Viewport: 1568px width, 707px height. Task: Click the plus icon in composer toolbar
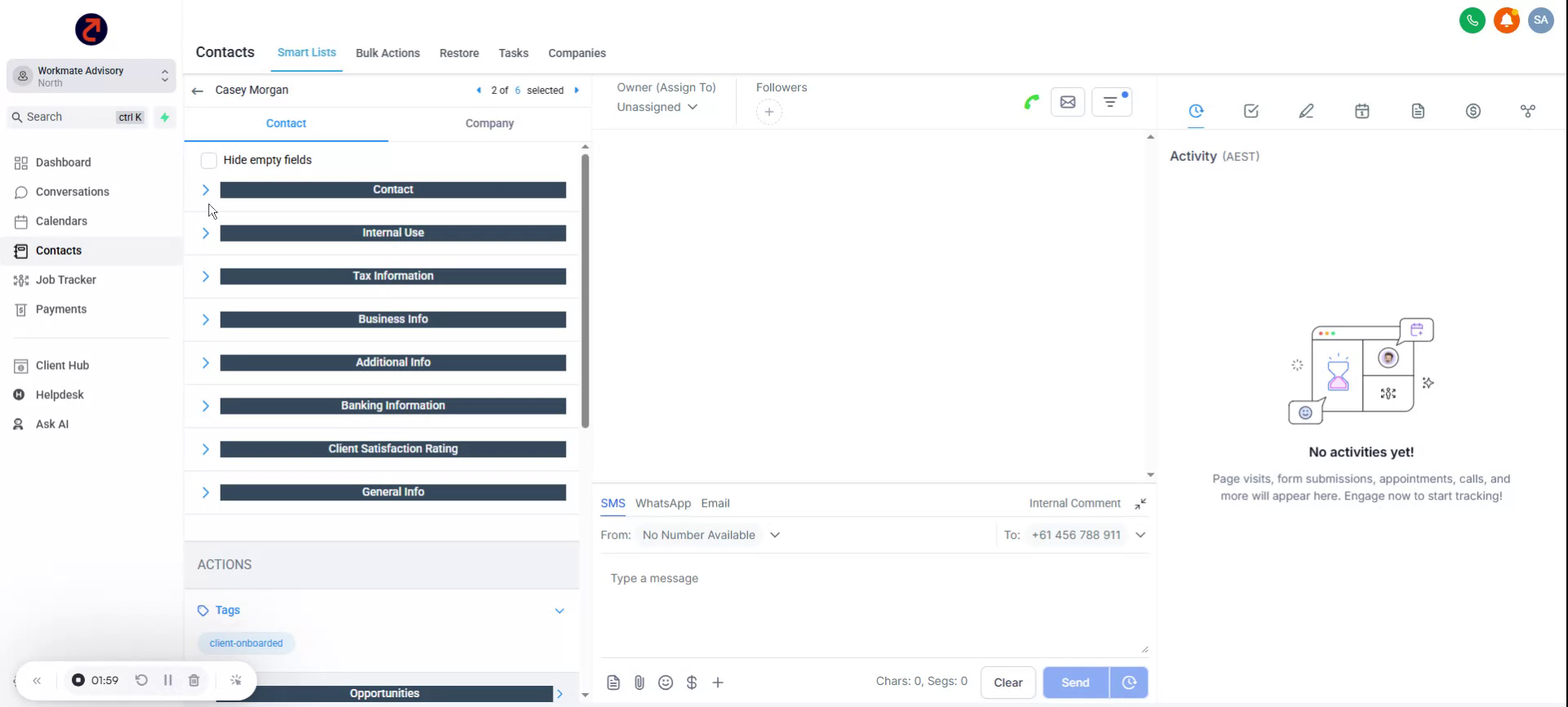tap(718, 683)
